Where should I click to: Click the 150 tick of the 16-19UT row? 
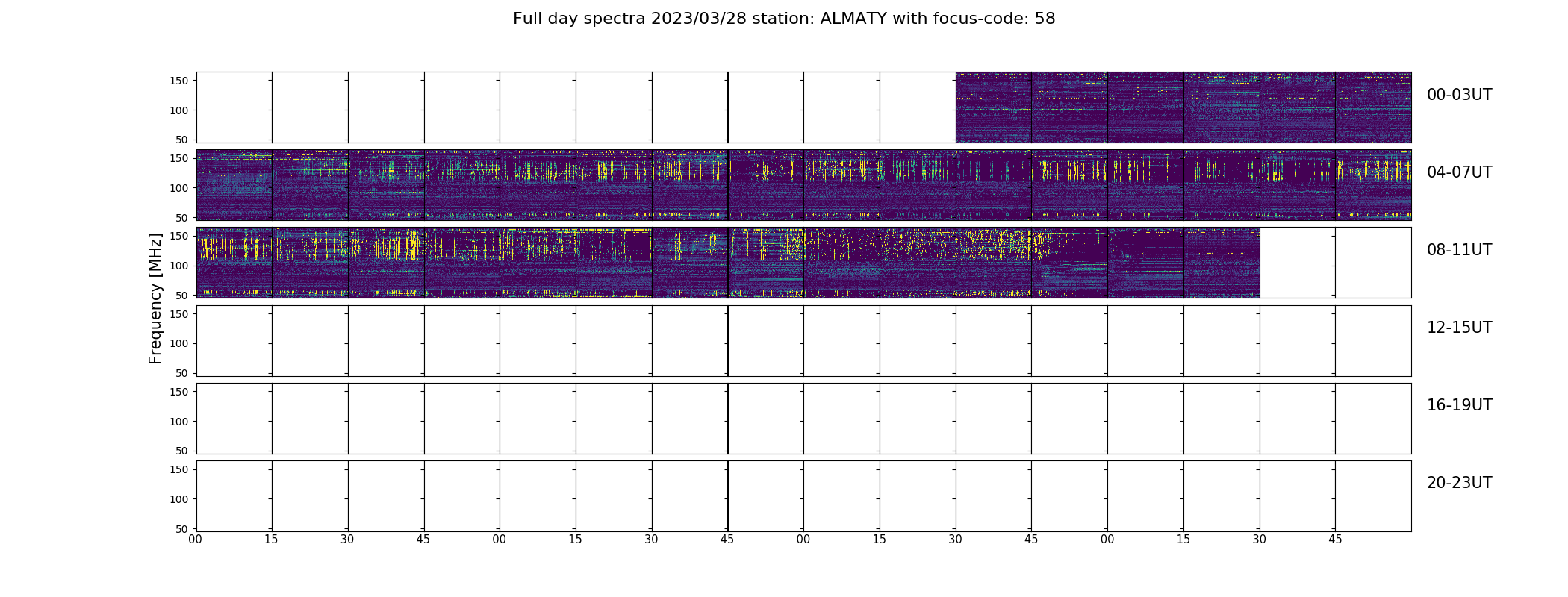click(x=178, y=391)
